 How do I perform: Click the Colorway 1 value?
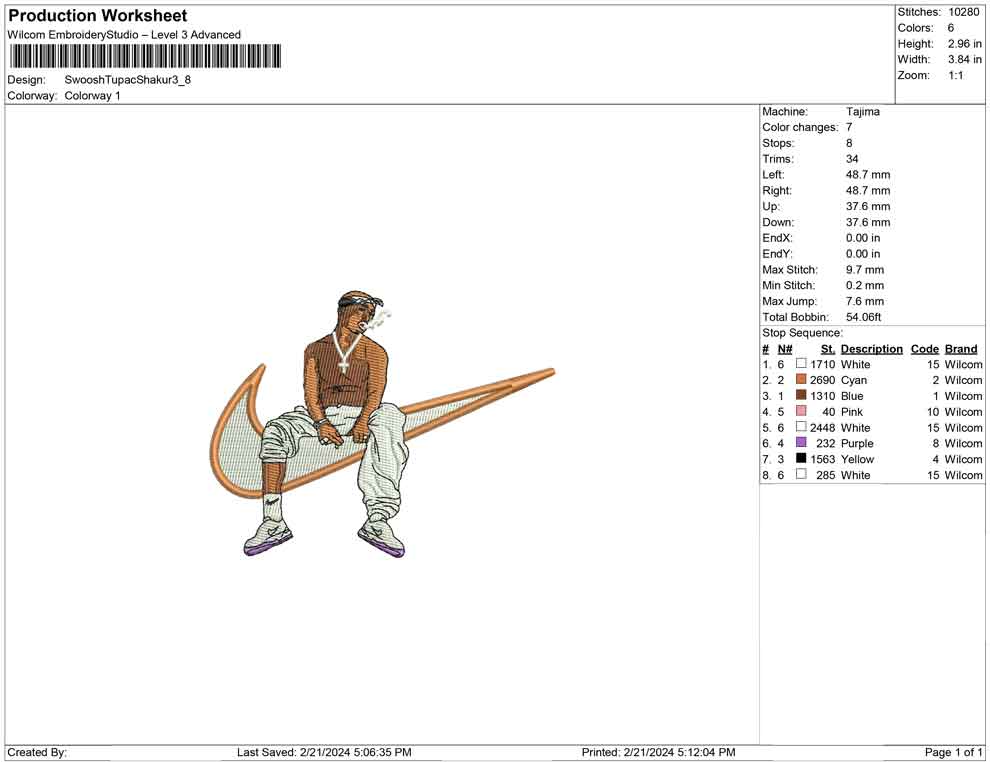coord(92,96)
